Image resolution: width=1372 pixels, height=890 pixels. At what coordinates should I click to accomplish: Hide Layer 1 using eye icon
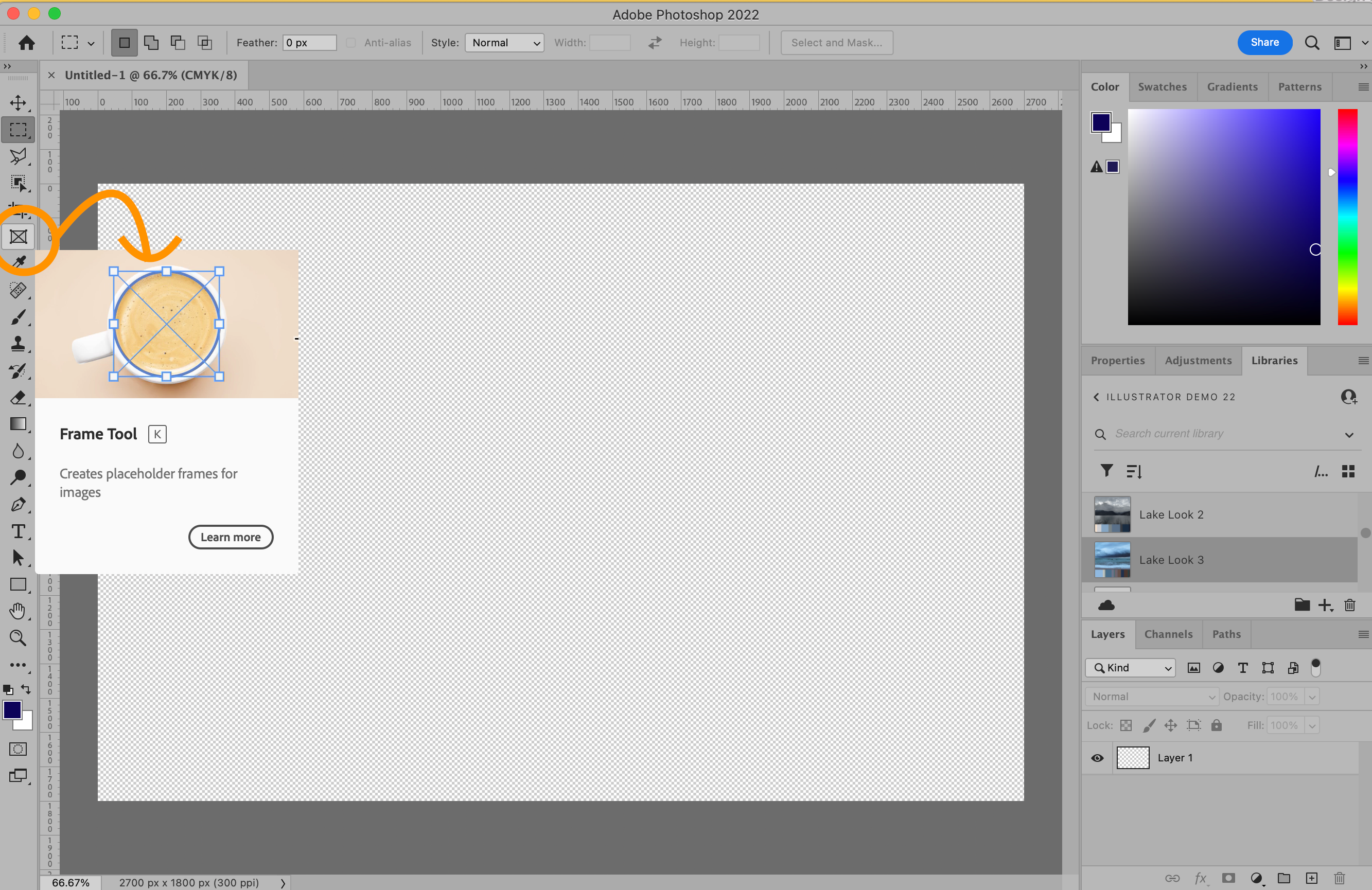pos(1097,758)
